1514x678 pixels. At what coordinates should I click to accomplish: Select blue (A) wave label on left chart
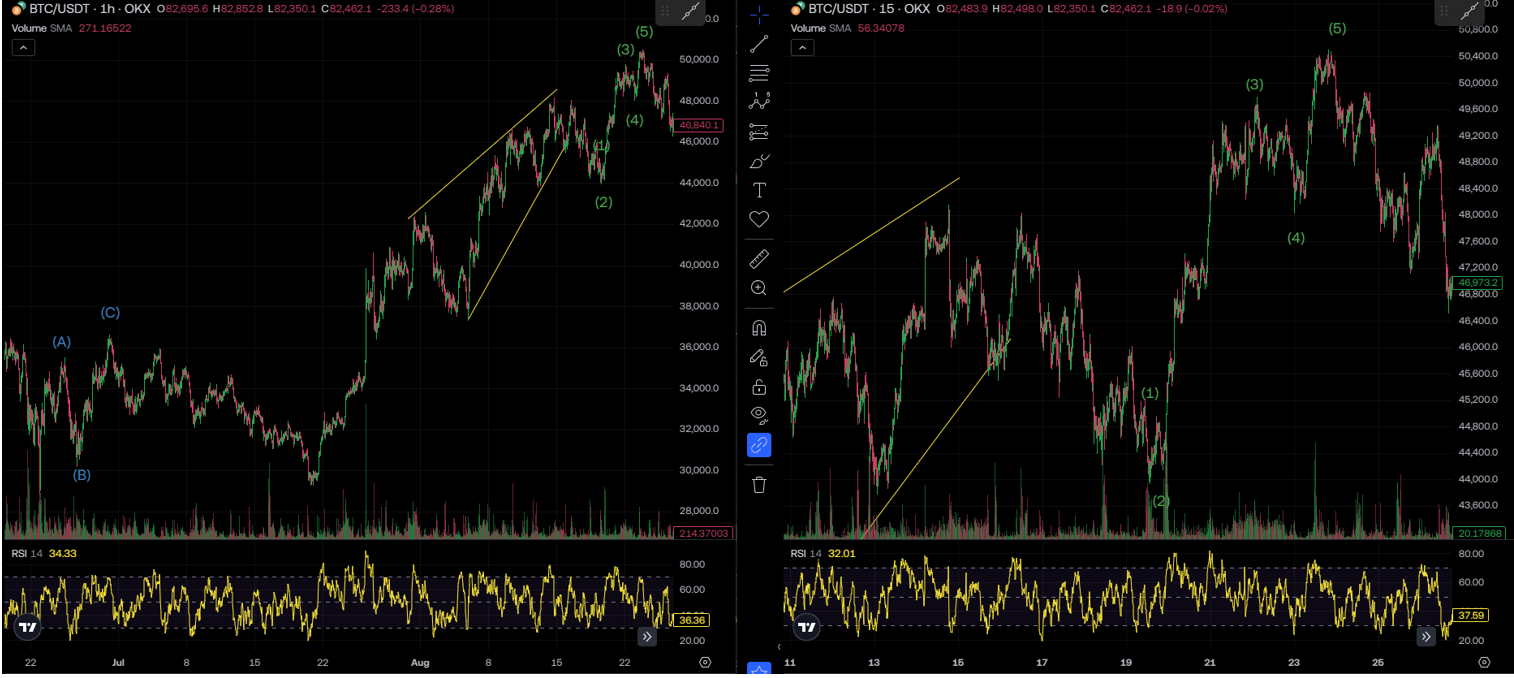point(62,342)
